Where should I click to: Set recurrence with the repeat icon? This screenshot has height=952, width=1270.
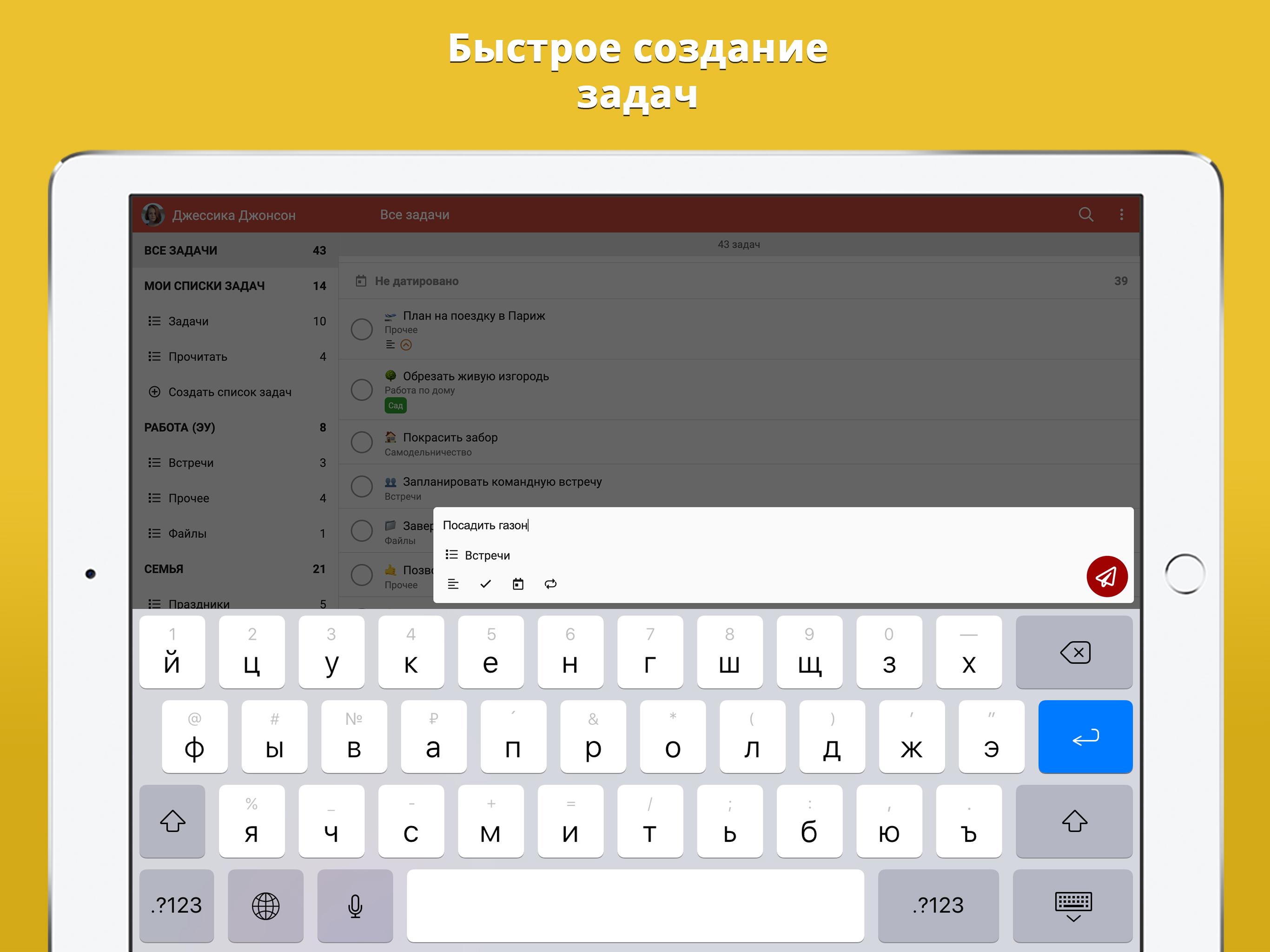pyautogui.click(x=550, y=584)
